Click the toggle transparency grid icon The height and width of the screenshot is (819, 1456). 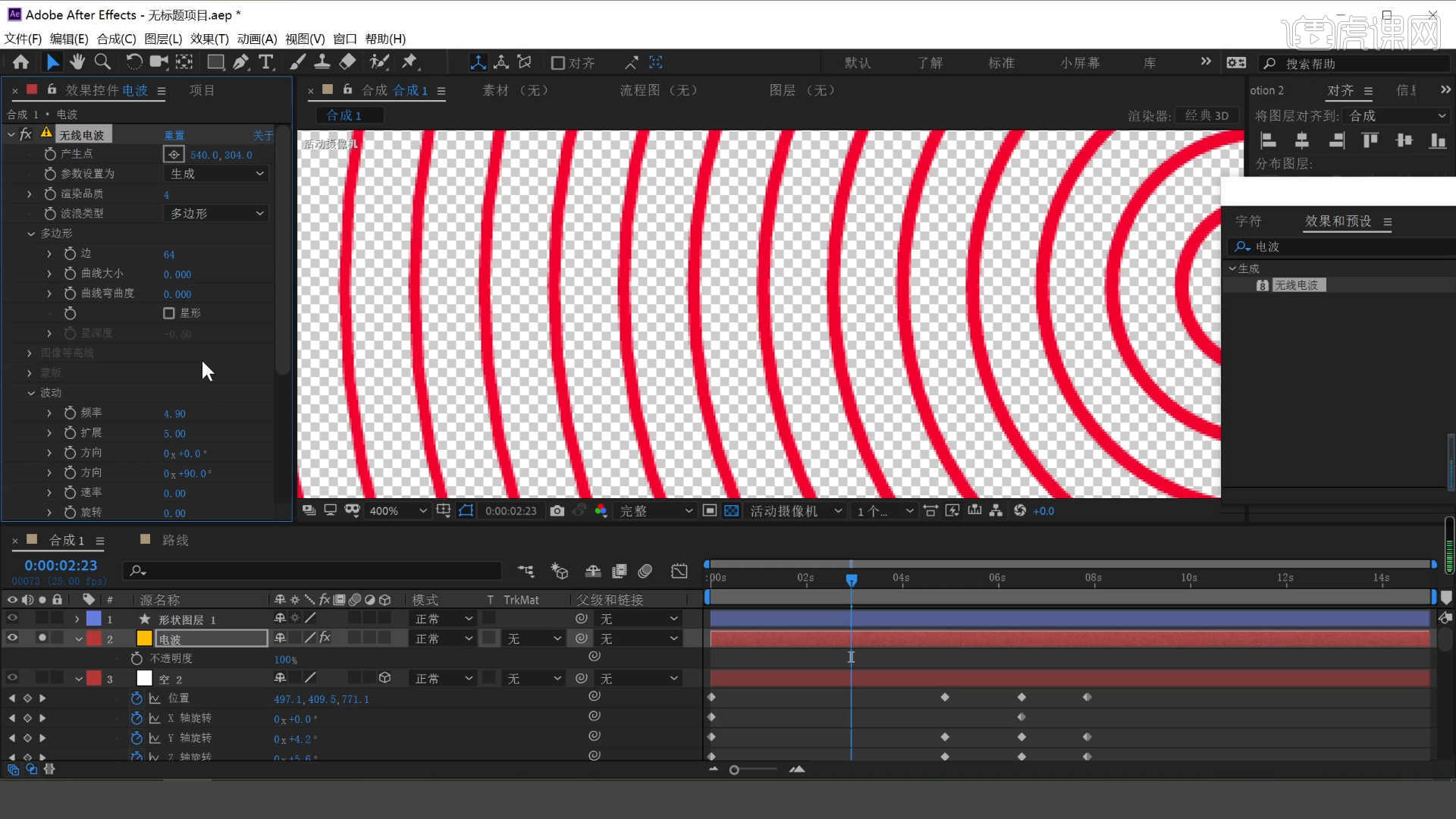(x=731, y=511)
